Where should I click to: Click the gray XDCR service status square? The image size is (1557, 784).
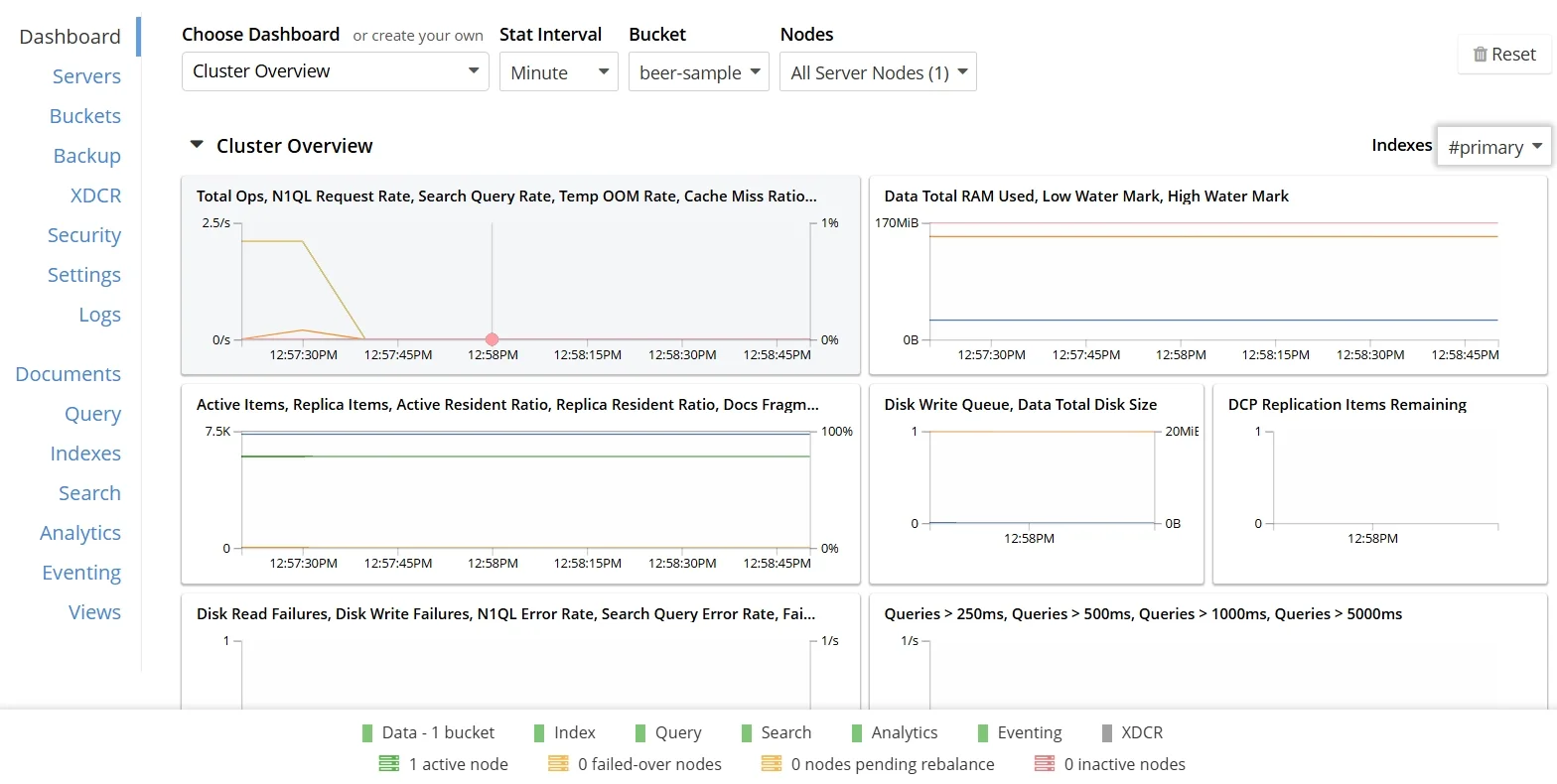coord(1107,733)
